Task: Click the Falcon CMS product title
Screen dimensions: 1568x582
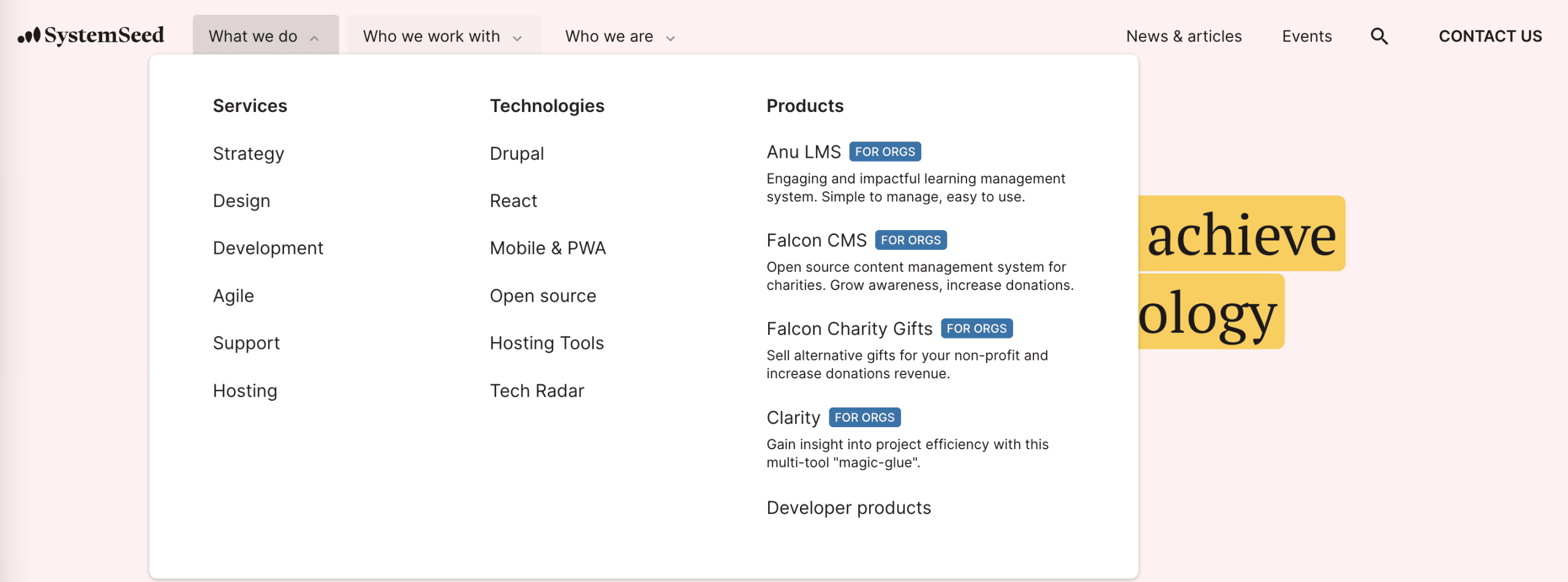Action: 816,240
